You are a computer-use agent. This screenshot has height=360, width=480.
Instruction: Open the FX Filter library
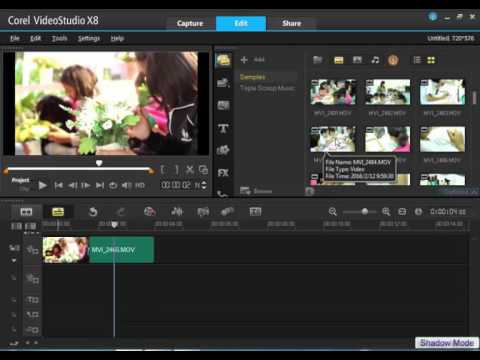click(x=223, y=173)
